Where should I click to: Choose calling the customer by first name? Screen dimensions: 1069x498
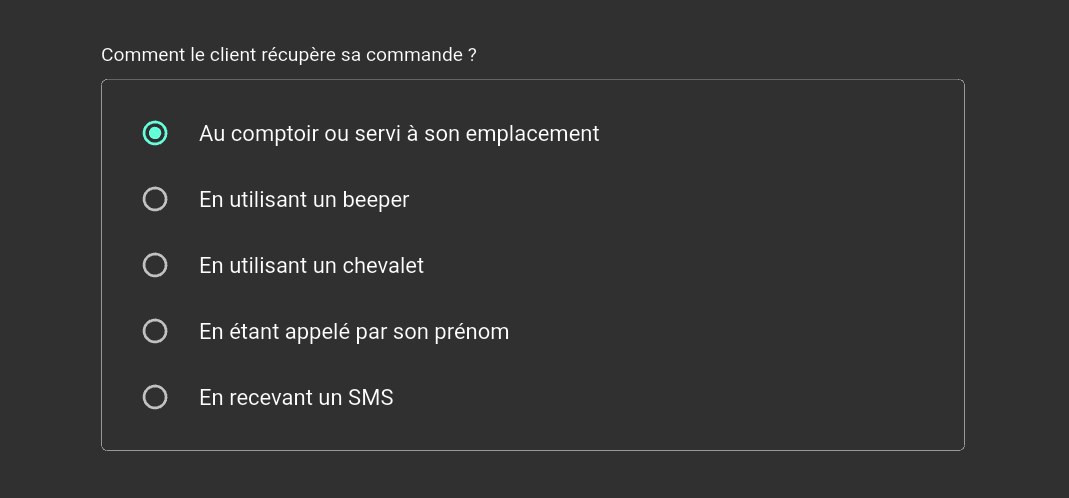point(155,331)
